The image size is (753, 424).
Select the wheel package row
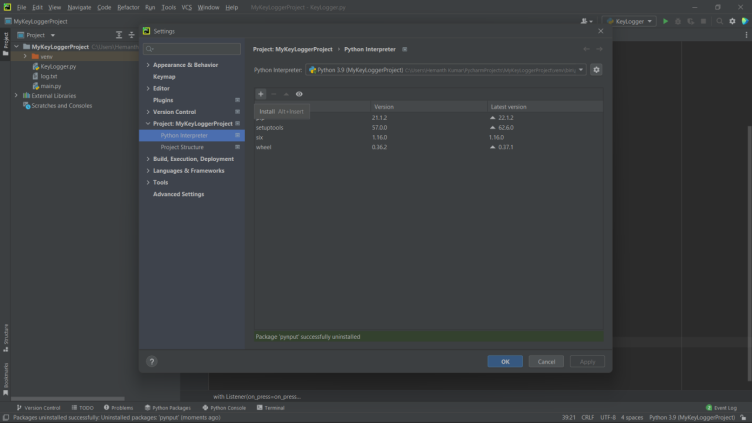click(429, 147)
